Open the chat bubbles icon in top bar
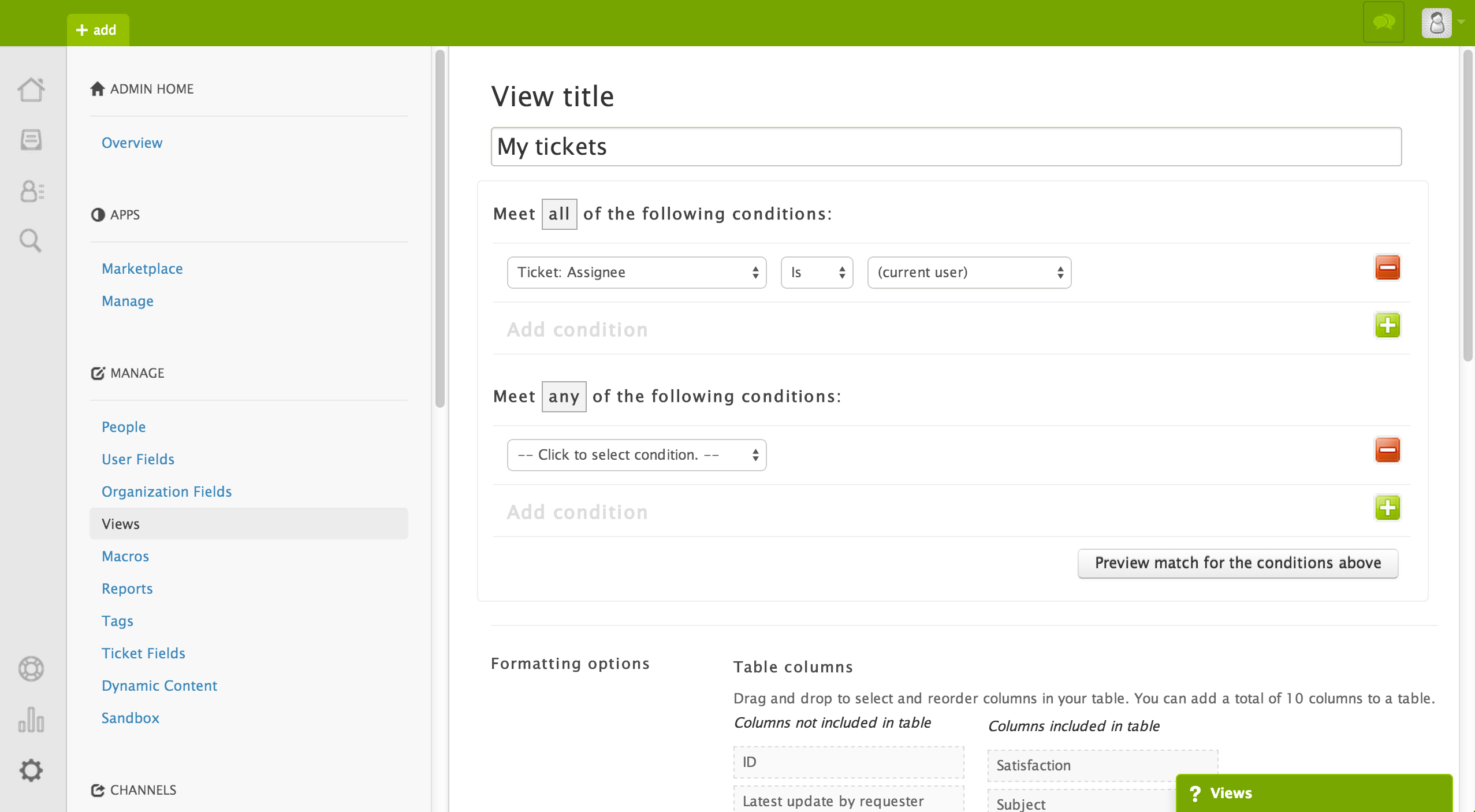 pos(1384,23)
